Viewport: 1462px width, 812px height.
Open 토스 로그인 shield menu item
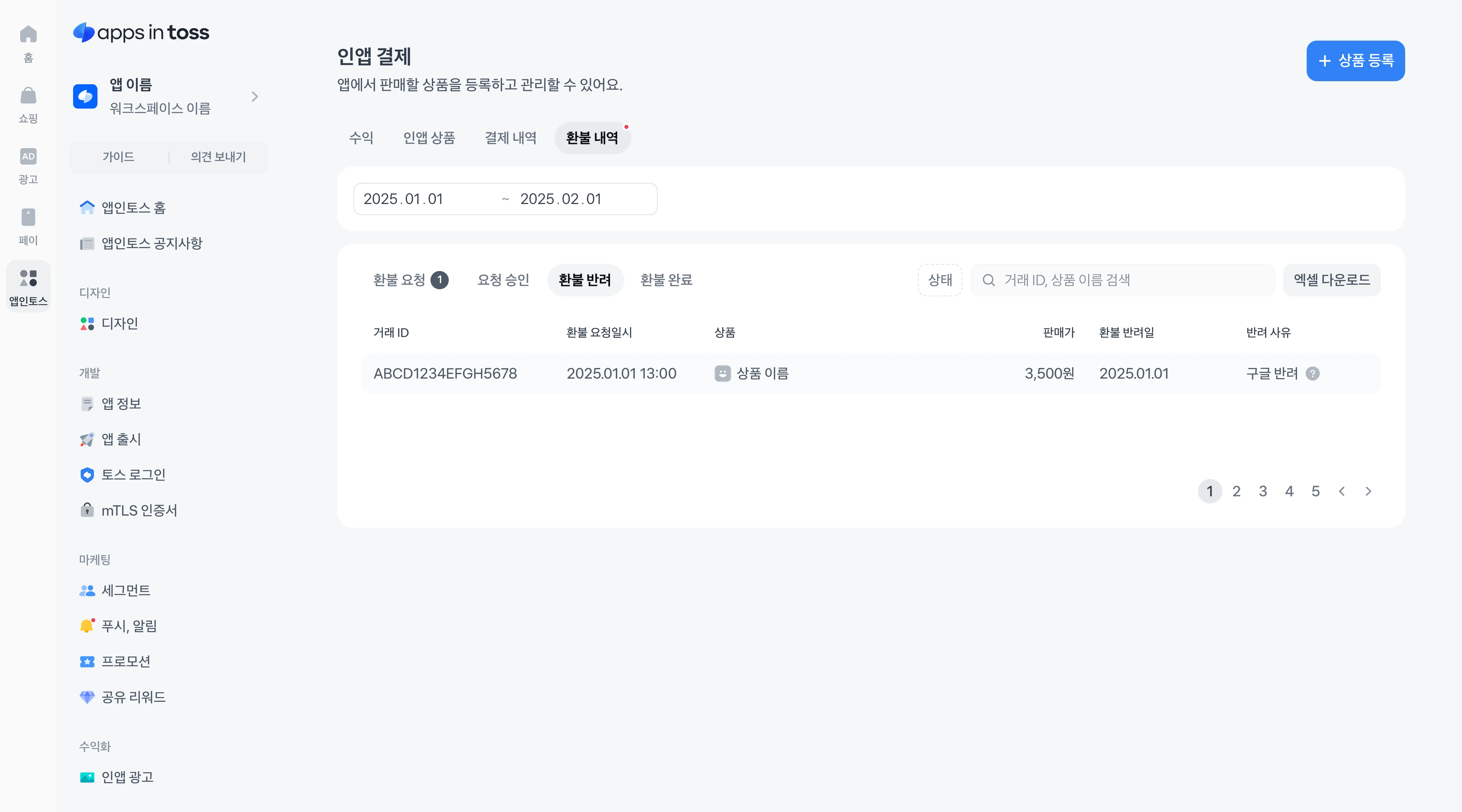(x=133, y=474)
